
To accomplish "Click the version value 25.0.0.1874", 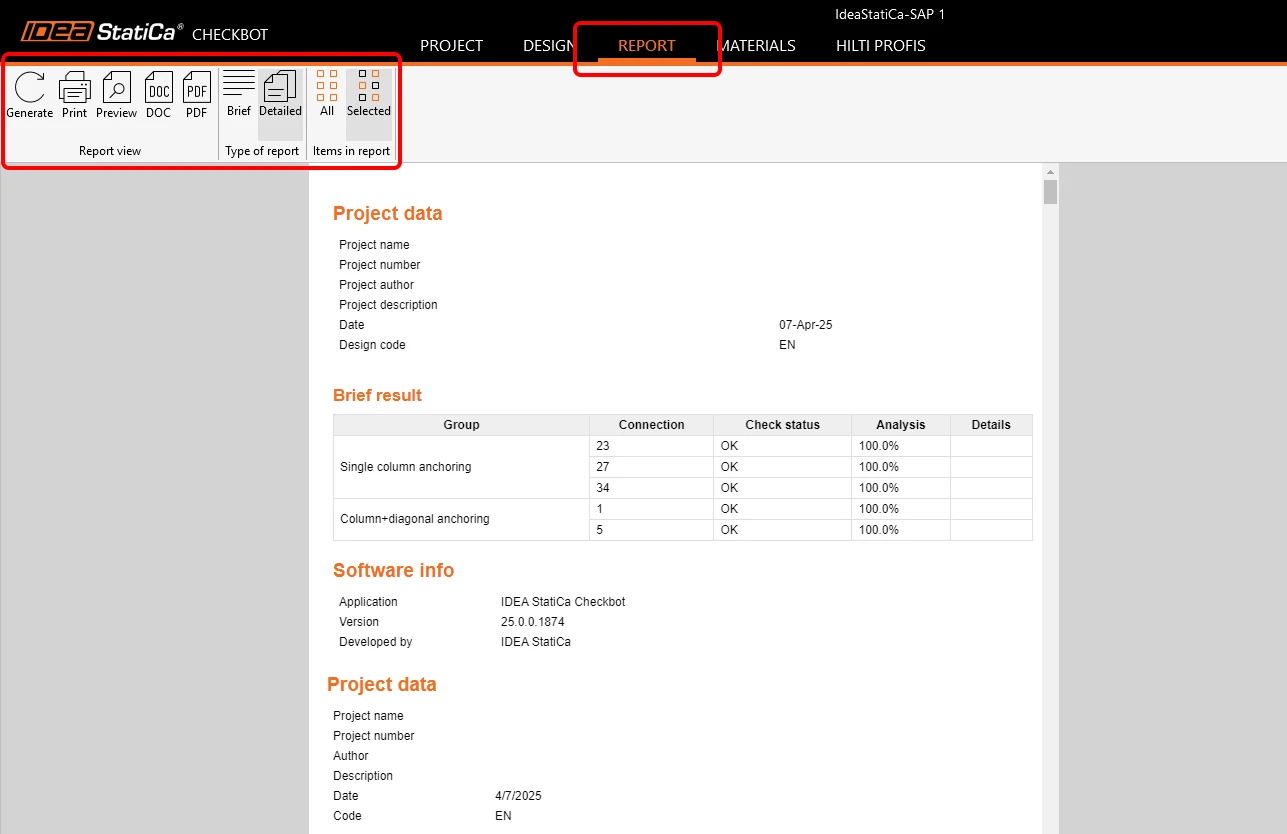I will coord(532,622).
